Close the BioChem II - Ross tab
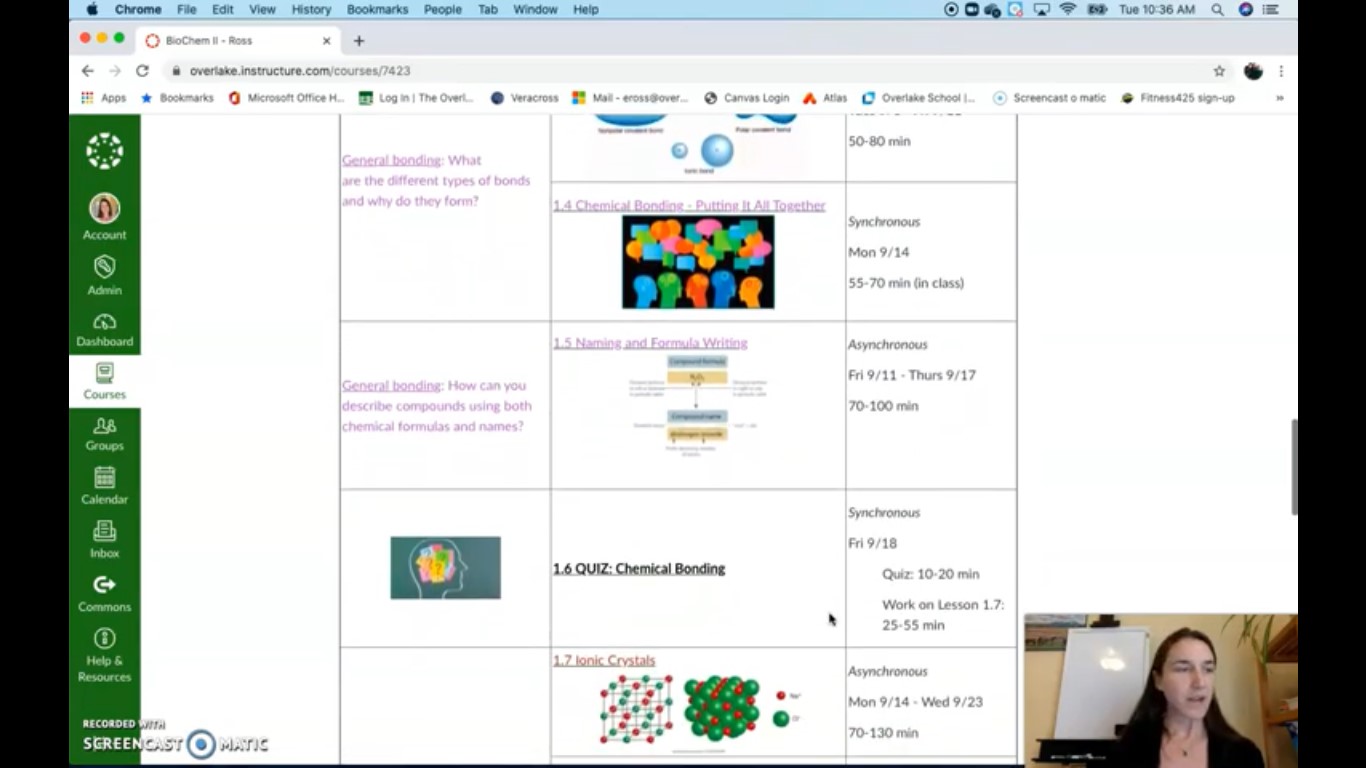 point(326,41)
